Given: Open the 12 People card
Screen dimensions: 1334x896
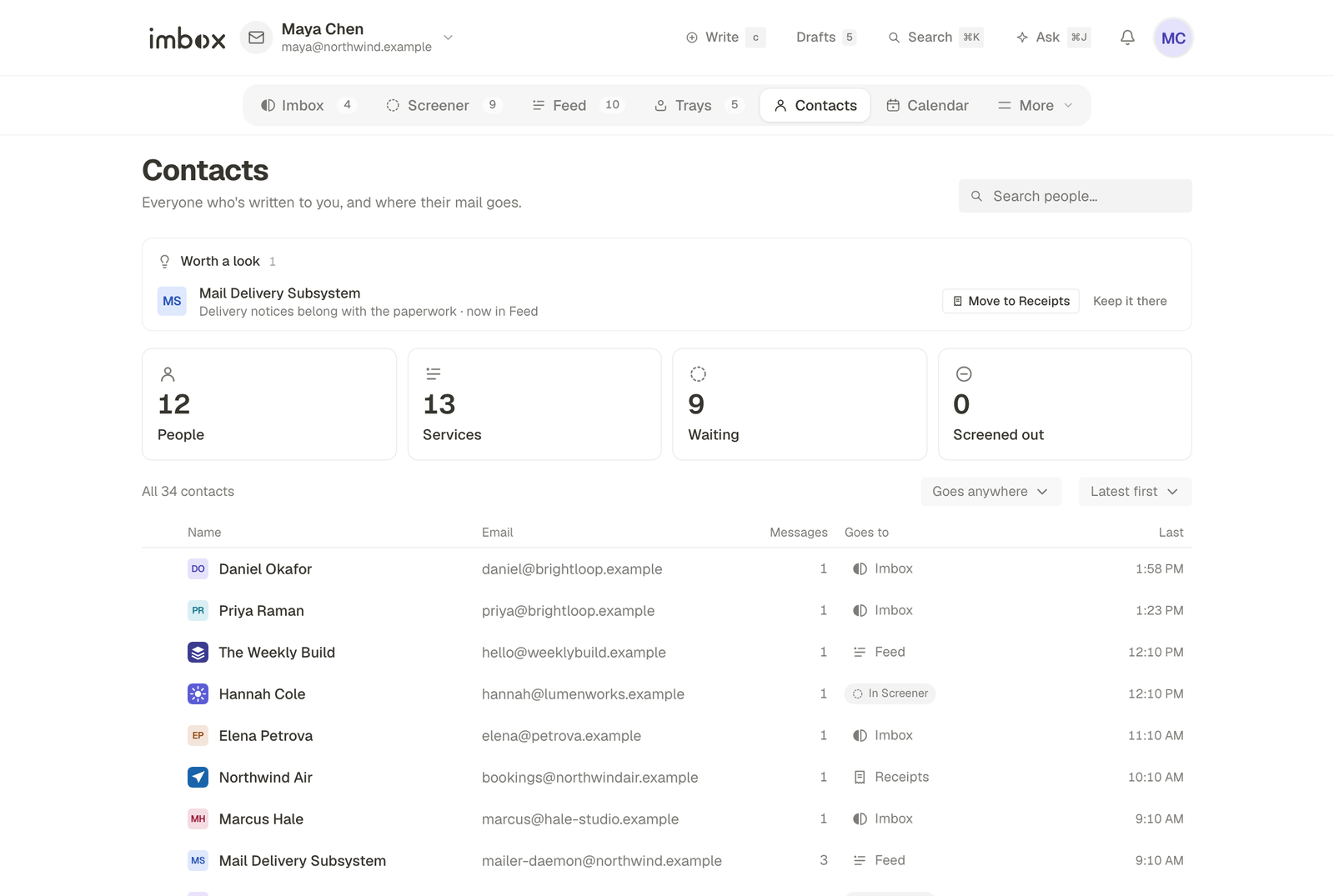Looking at the screenshot, I should tap(269, 404).
